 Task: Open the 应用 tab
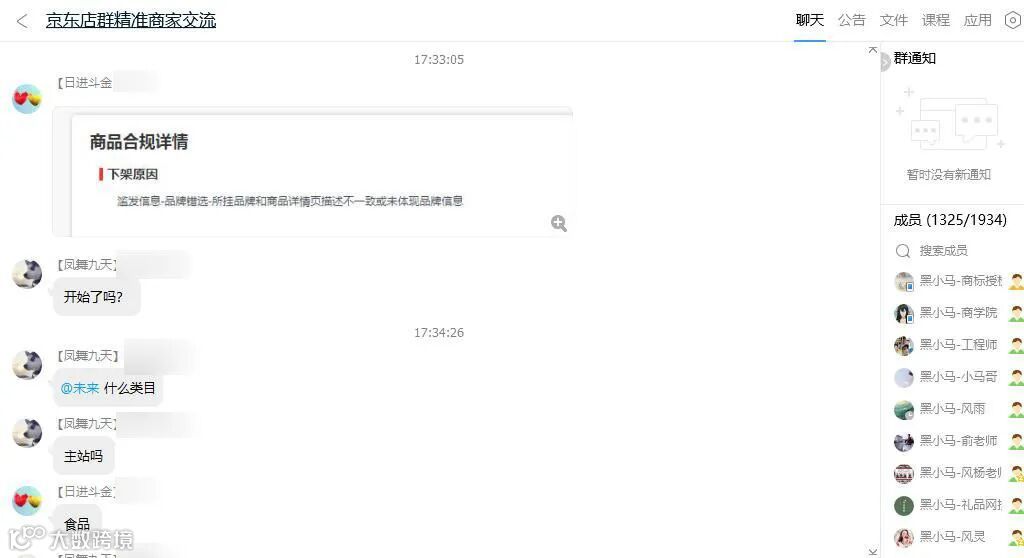coord(978,20)
